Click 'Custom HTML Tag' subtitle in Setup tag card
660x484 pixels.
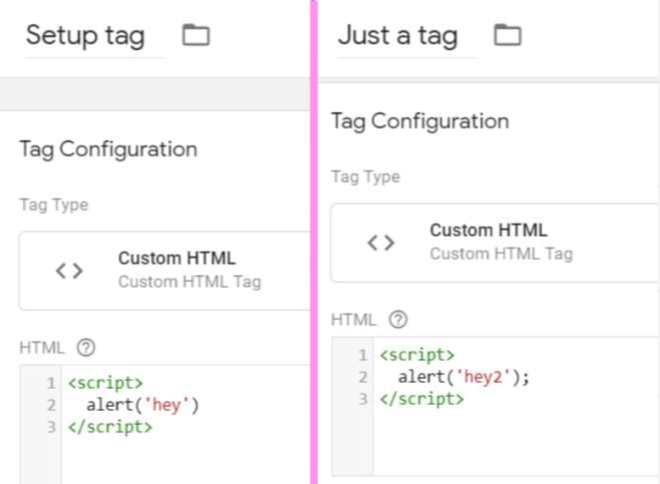[x=189, y=282]
